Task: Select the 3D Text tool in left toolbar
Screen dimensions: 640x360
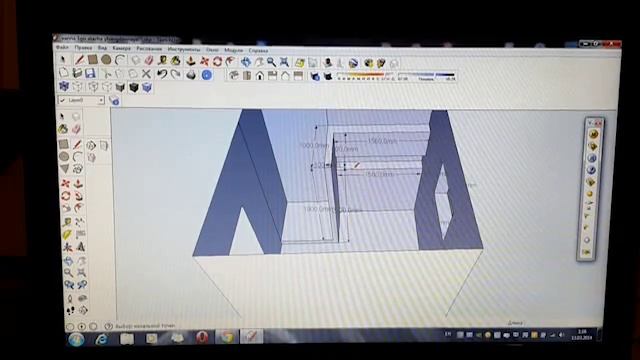Action: click(81, 247)
